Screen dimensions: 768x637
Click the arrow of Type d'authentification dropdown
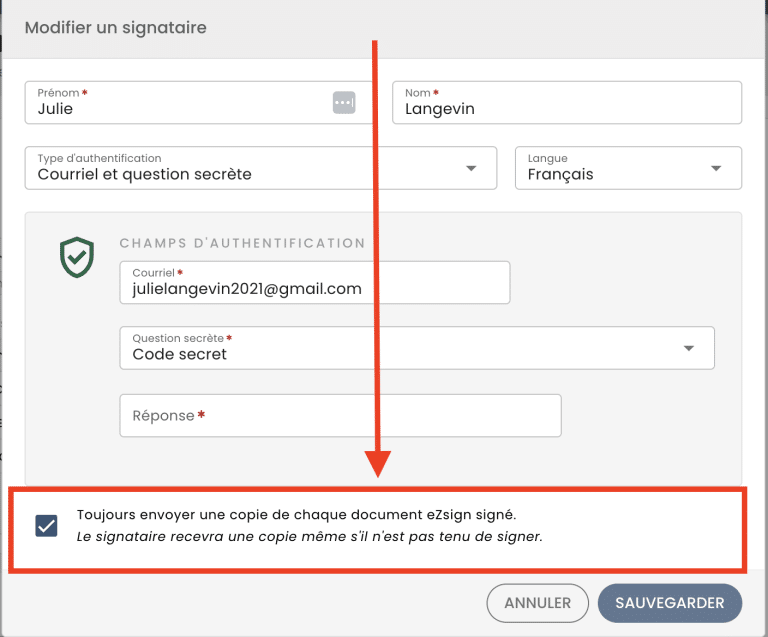point(471,168)
